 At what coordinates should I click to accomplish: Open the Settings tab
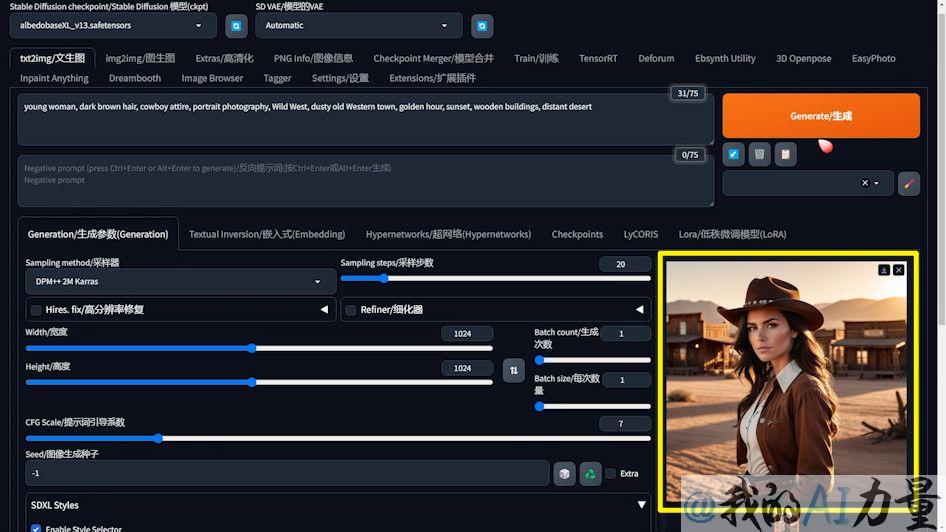pyautogui.click(x=340, y=78)
